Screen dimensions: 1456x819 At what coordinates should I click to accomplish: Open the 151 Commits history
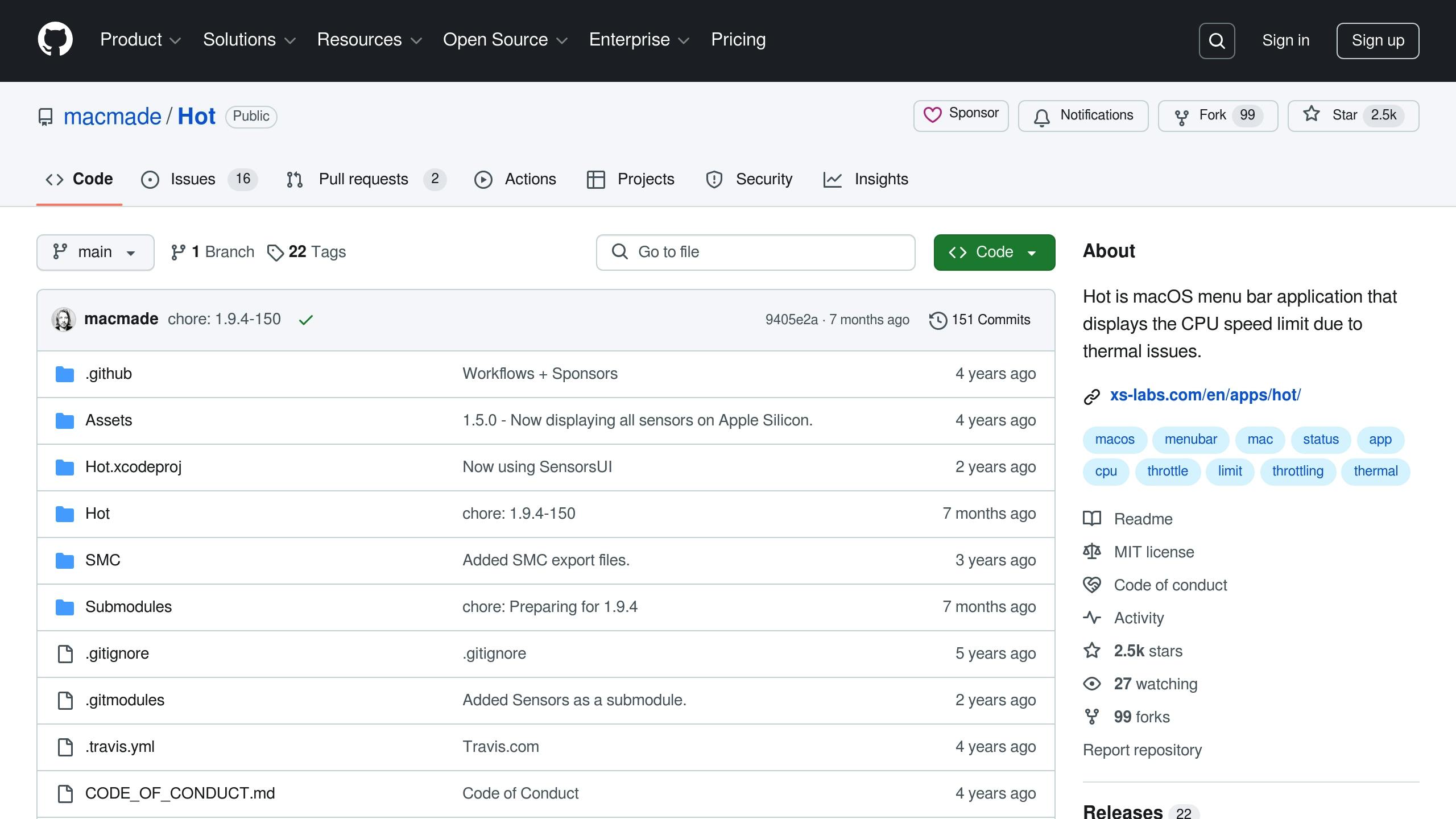pyautogui.click(x=979, y=320)
